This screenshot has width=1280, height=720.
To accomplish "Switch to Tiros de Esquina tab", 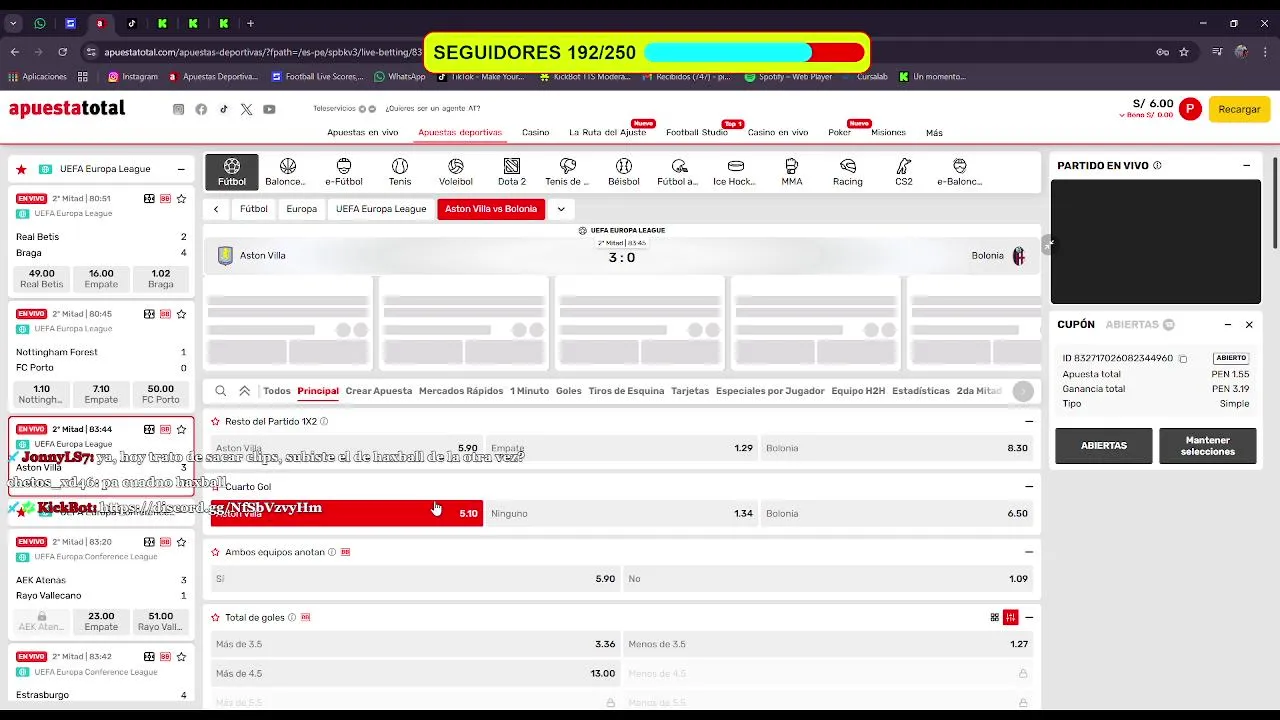I will pyautogui.click(x=626, y=391).
